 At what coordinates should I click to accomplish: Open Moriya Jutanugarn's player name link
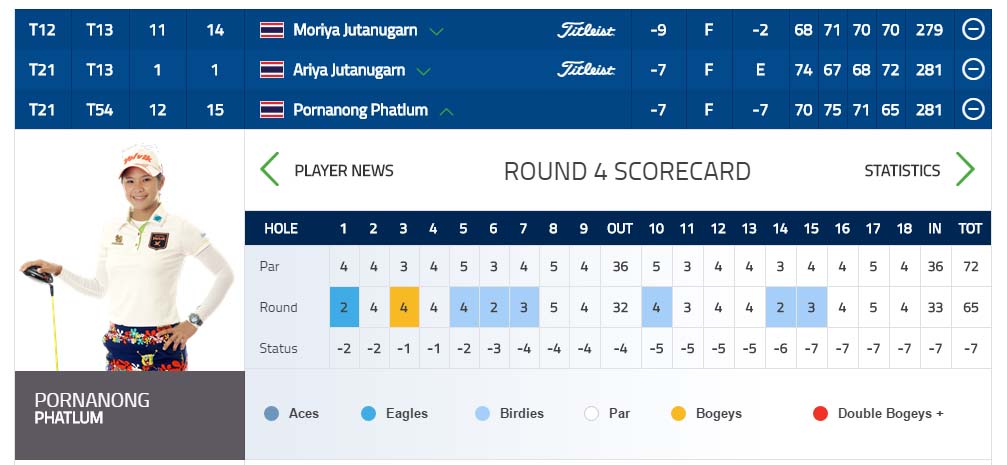point(356,30)
